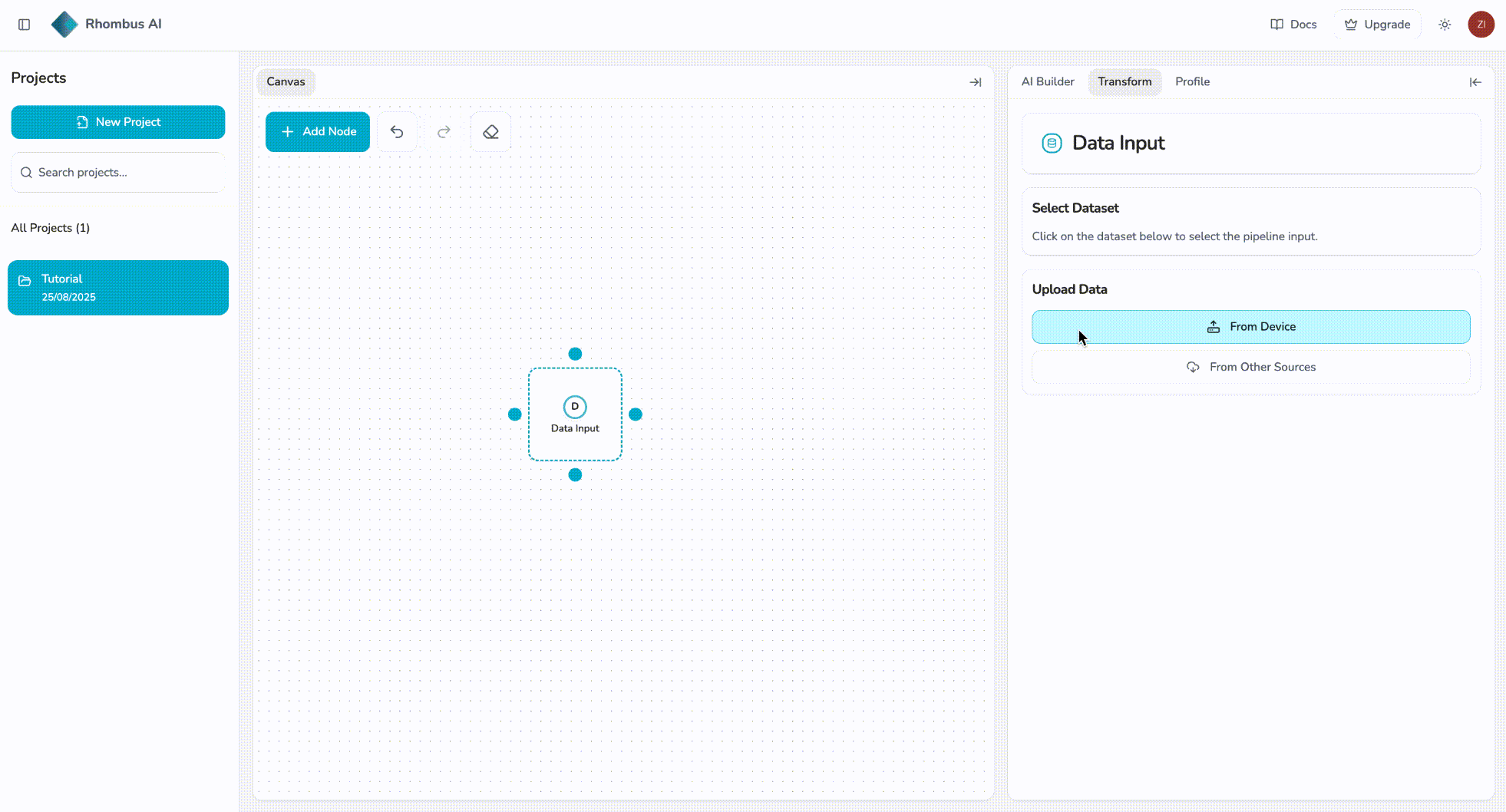The image size is (1506, 812).
Task: Select the eraser tool in the canvas toolbar
Action: point(490,131)
